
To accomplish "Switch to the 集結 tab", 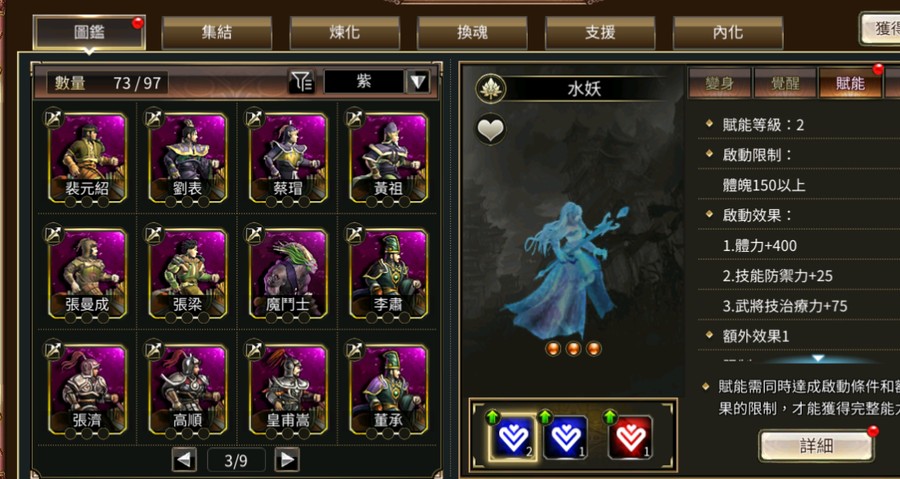I will (216, 33).
